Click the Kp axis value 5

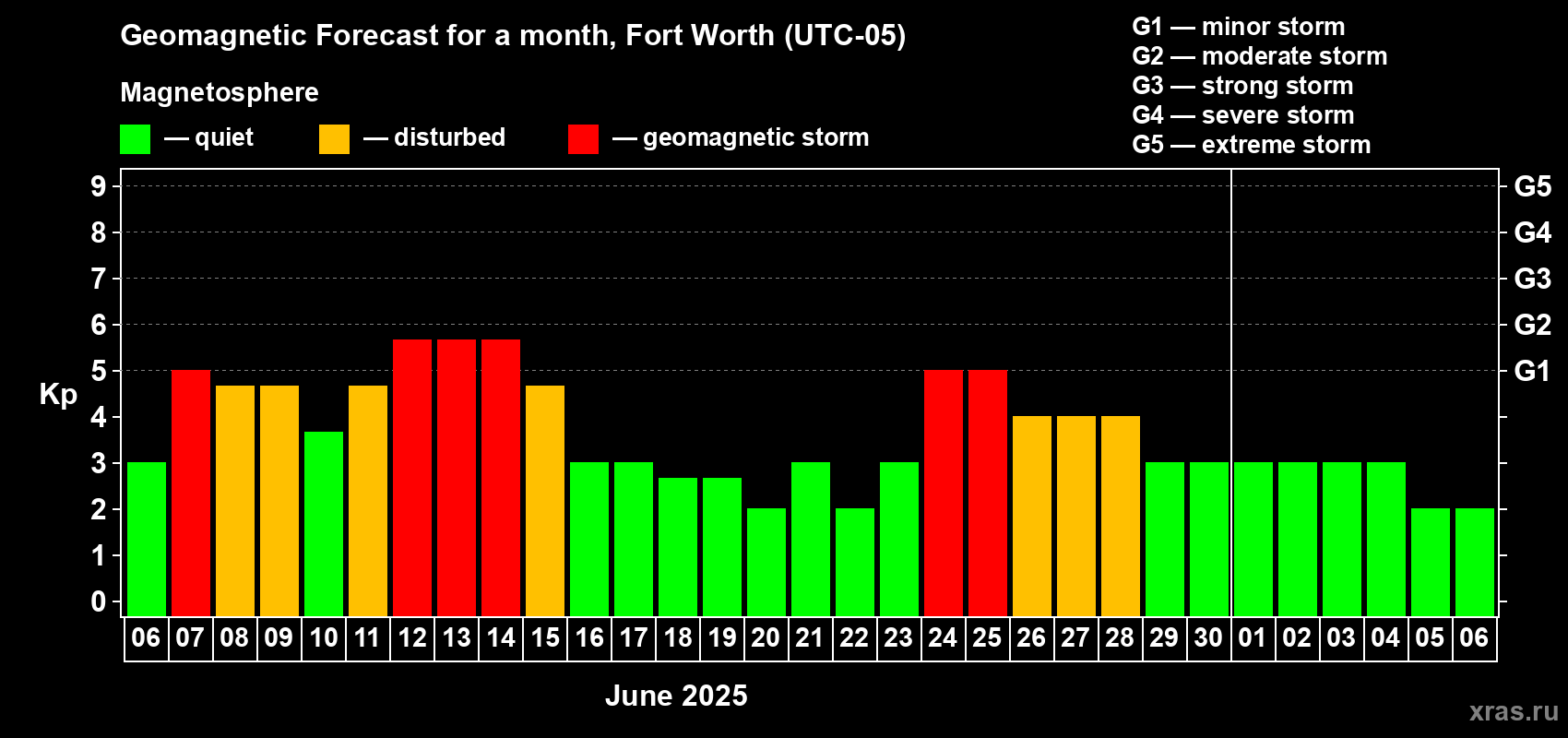[x=99, y=371]
